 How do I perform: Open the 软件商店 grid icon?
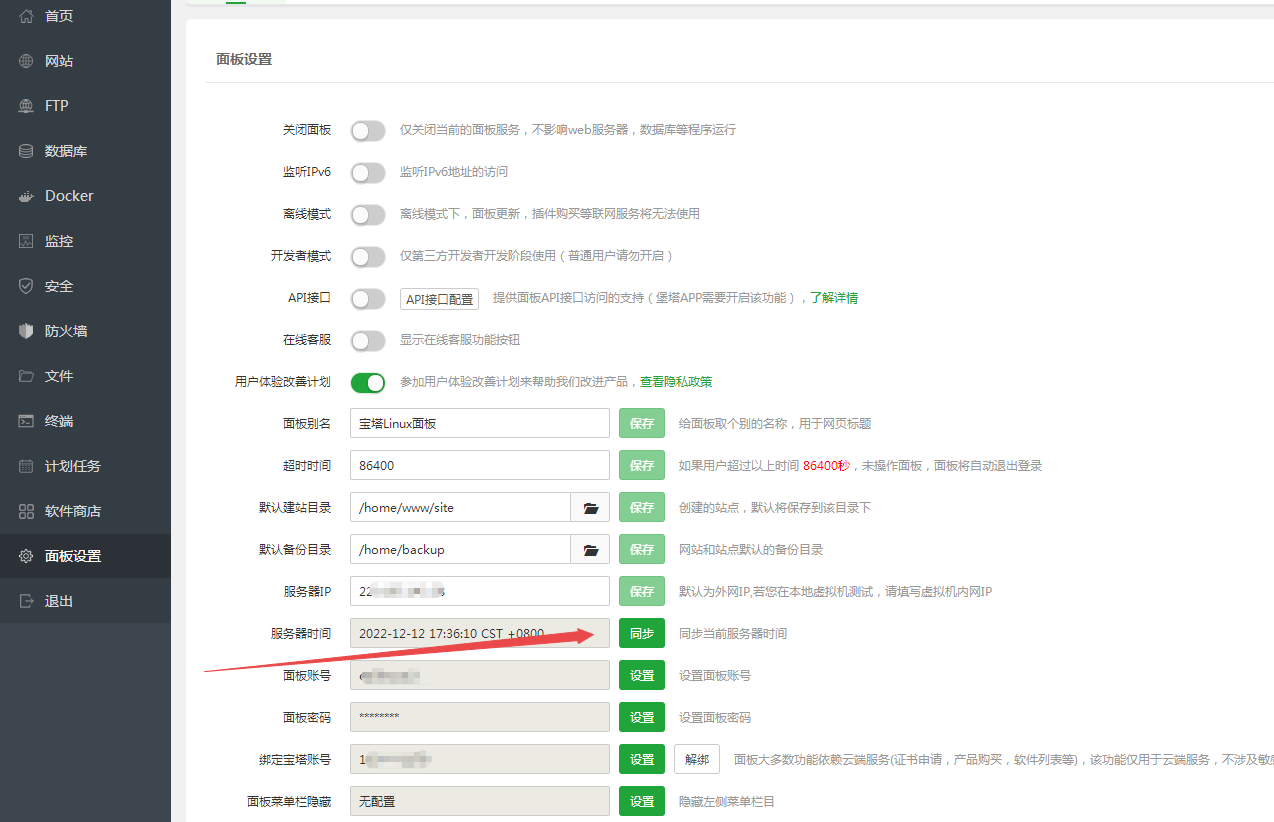(x=26, y=511)
